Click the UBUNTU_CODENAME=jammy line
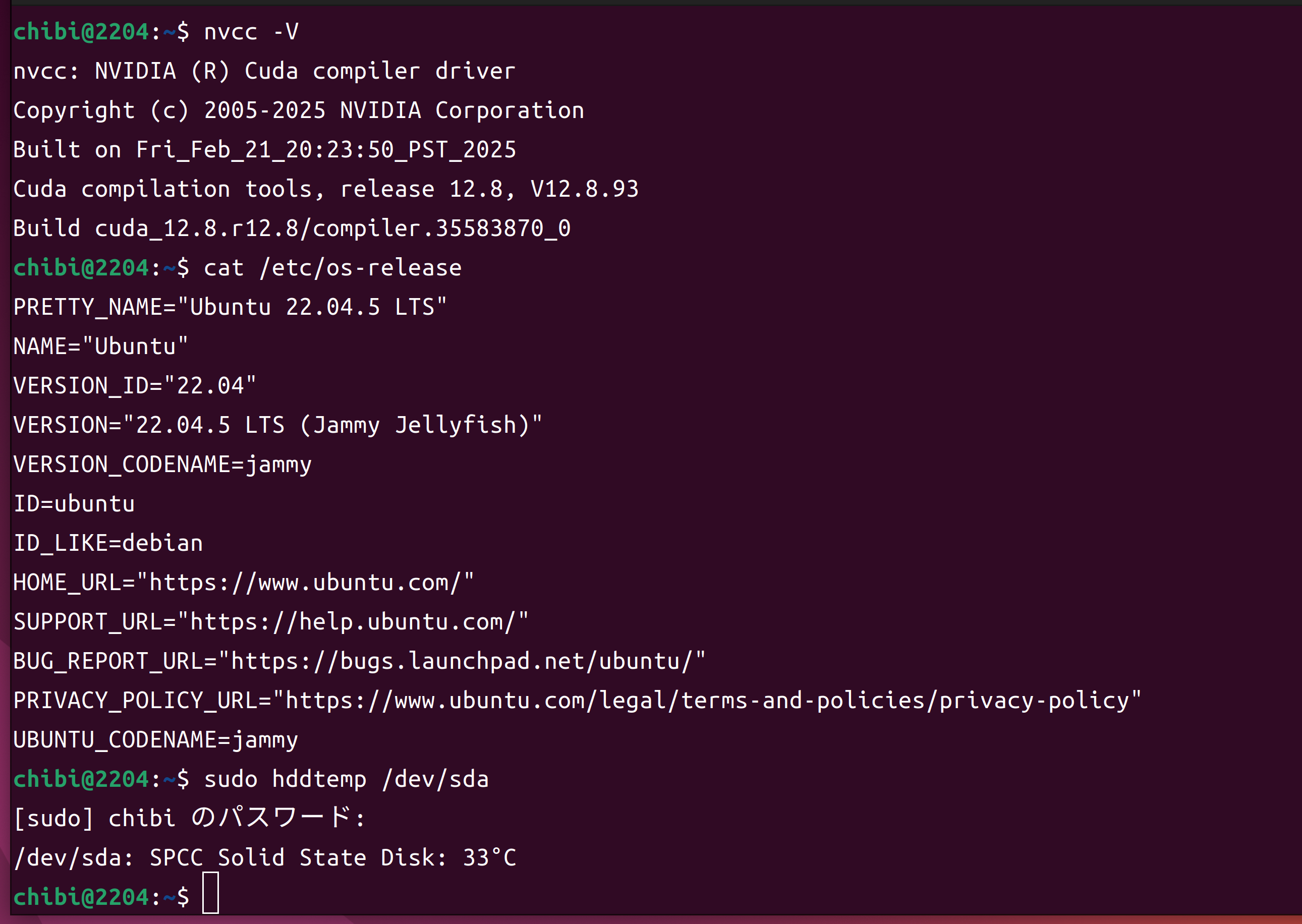 point(155,740)
